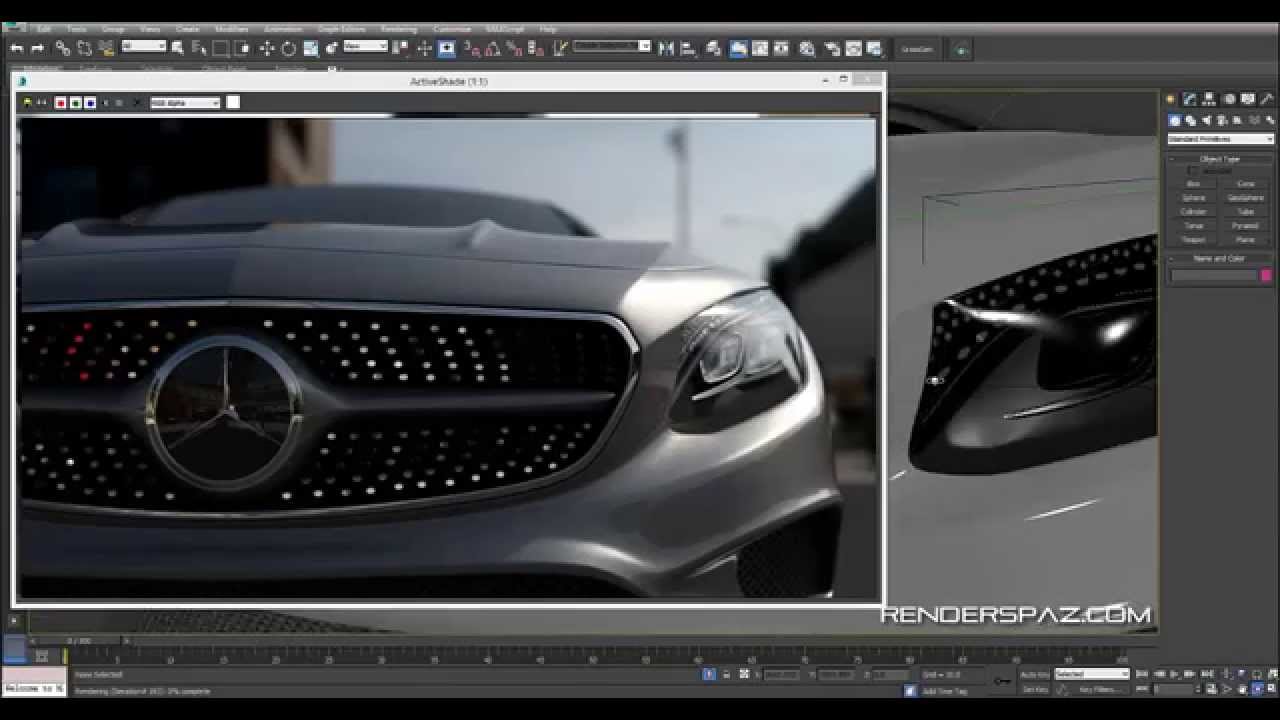Open the channel dropdown in ActiveShade window

point(185,102)
